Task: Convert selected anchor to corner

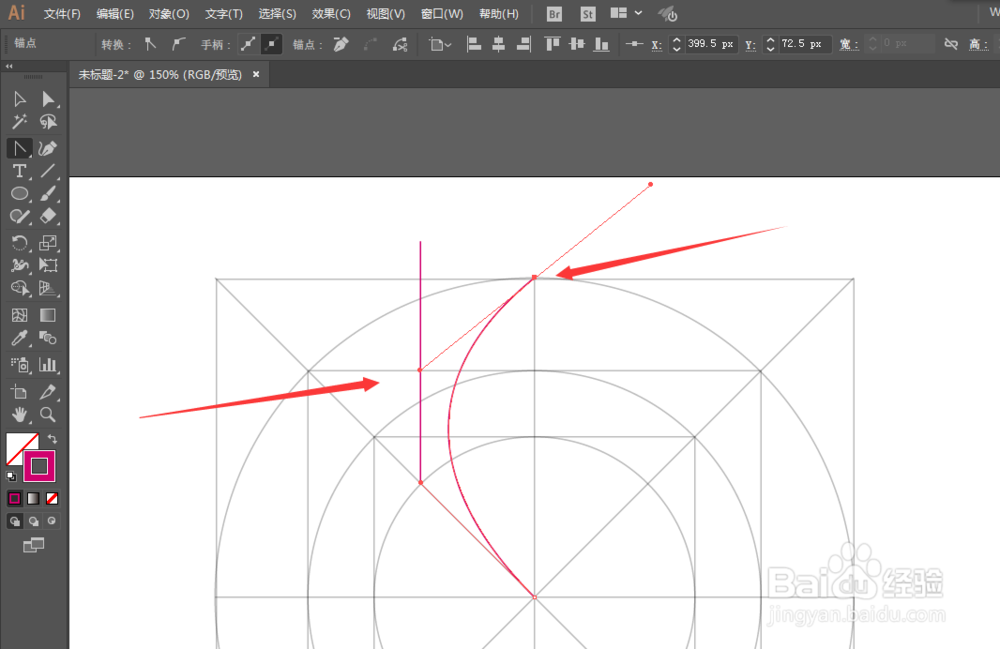Action: point(150,44)
